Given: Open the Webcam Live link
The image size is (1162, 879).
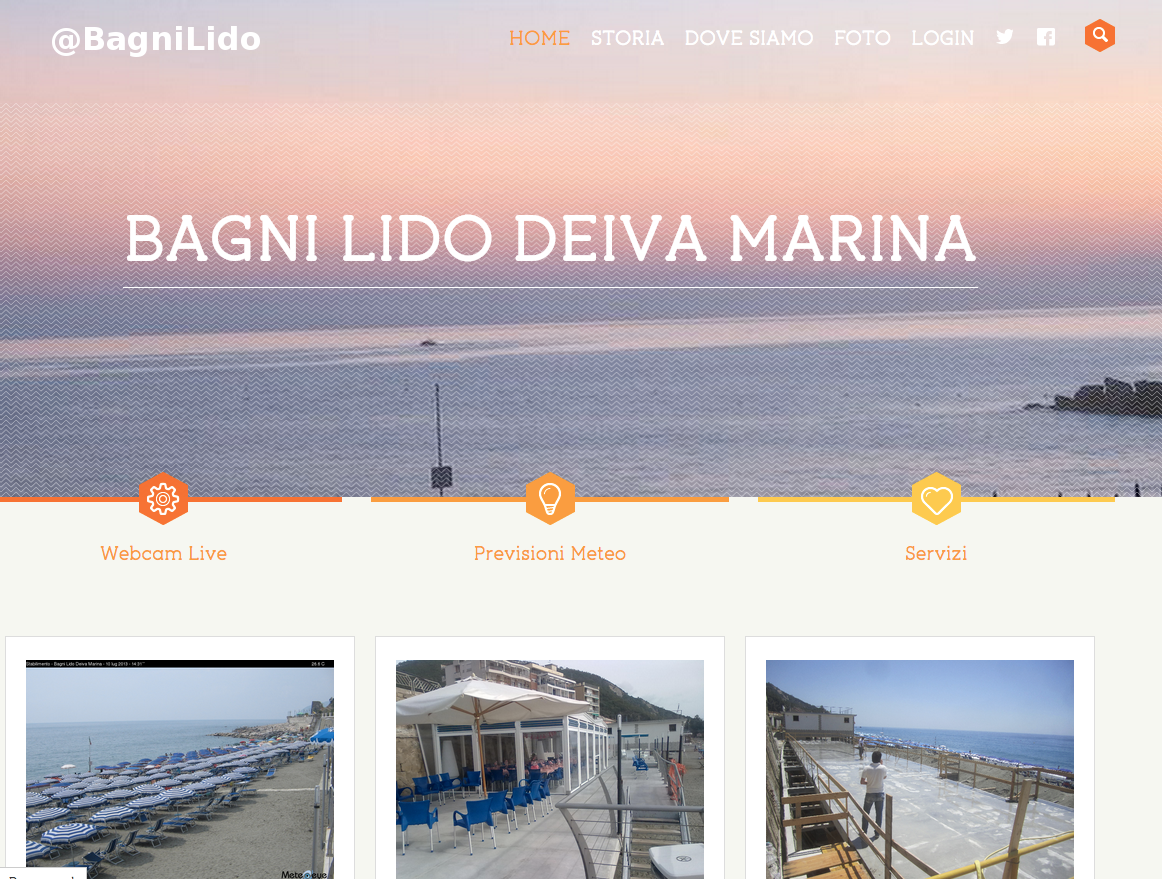Looking at the screenshot, I should [x=164, y=554].
